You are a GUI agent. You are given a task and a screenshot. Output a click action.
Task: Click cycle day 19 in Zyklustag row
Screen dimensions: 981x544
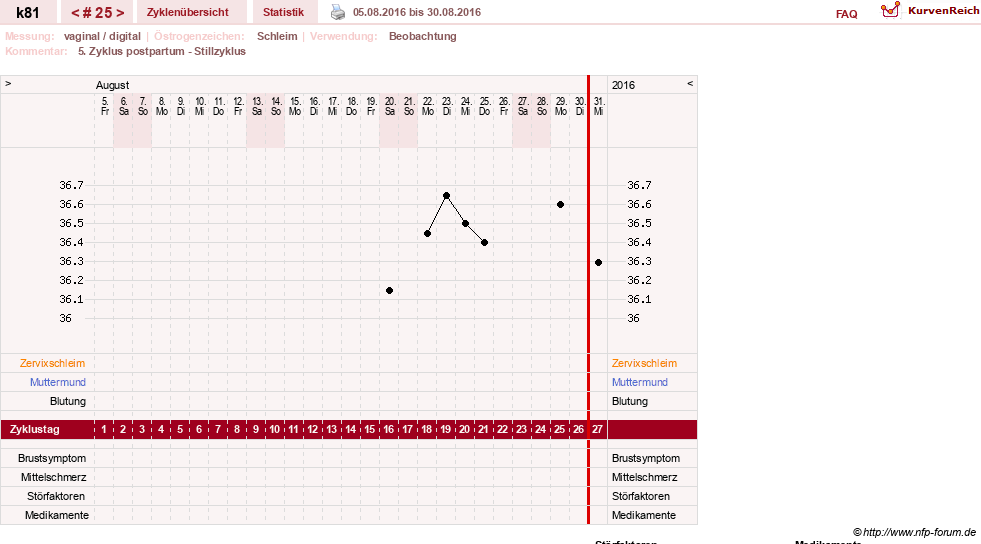(x=445, y=430)
